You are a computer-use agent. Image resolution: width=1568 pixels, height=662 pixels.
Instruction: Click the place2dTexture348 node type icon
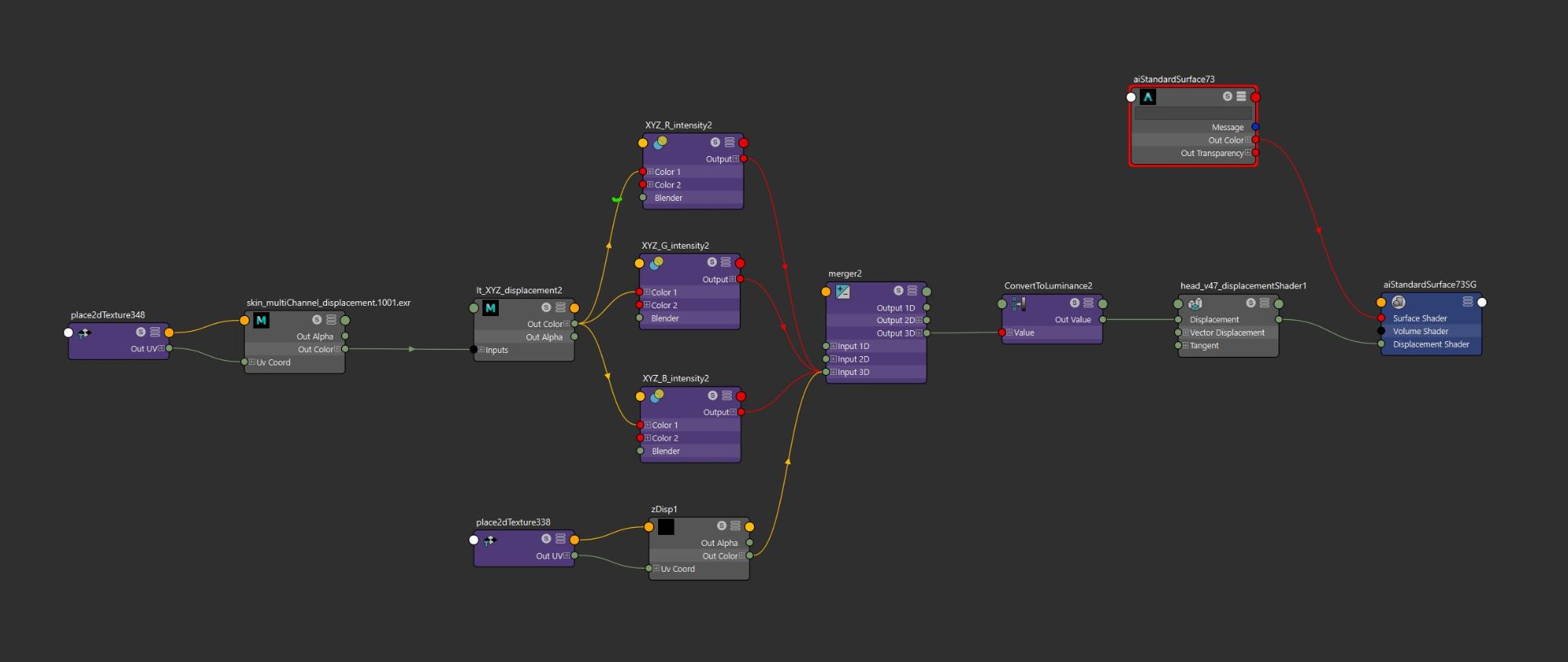[85, 333]
